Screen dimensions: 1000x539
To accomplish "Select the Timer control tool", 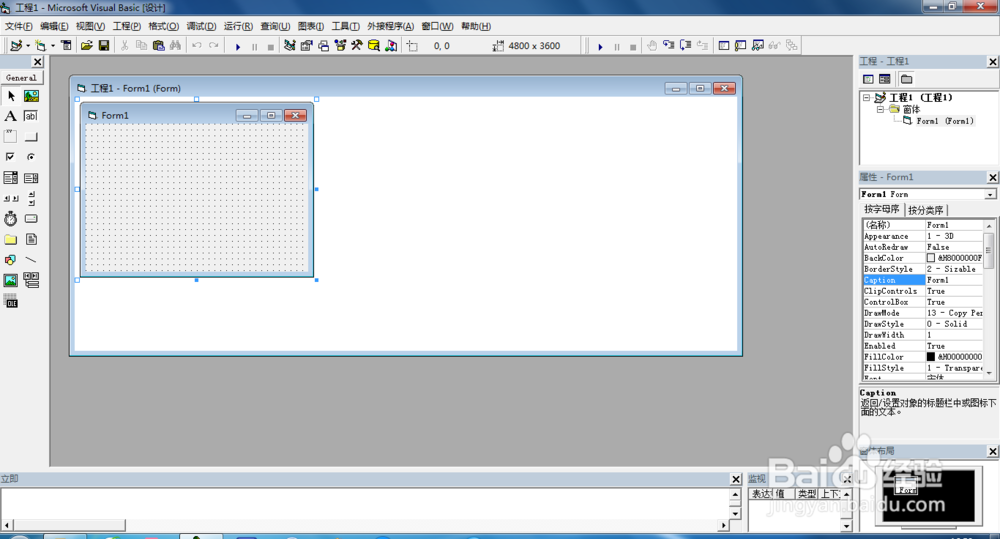I will tap(11, 219).
